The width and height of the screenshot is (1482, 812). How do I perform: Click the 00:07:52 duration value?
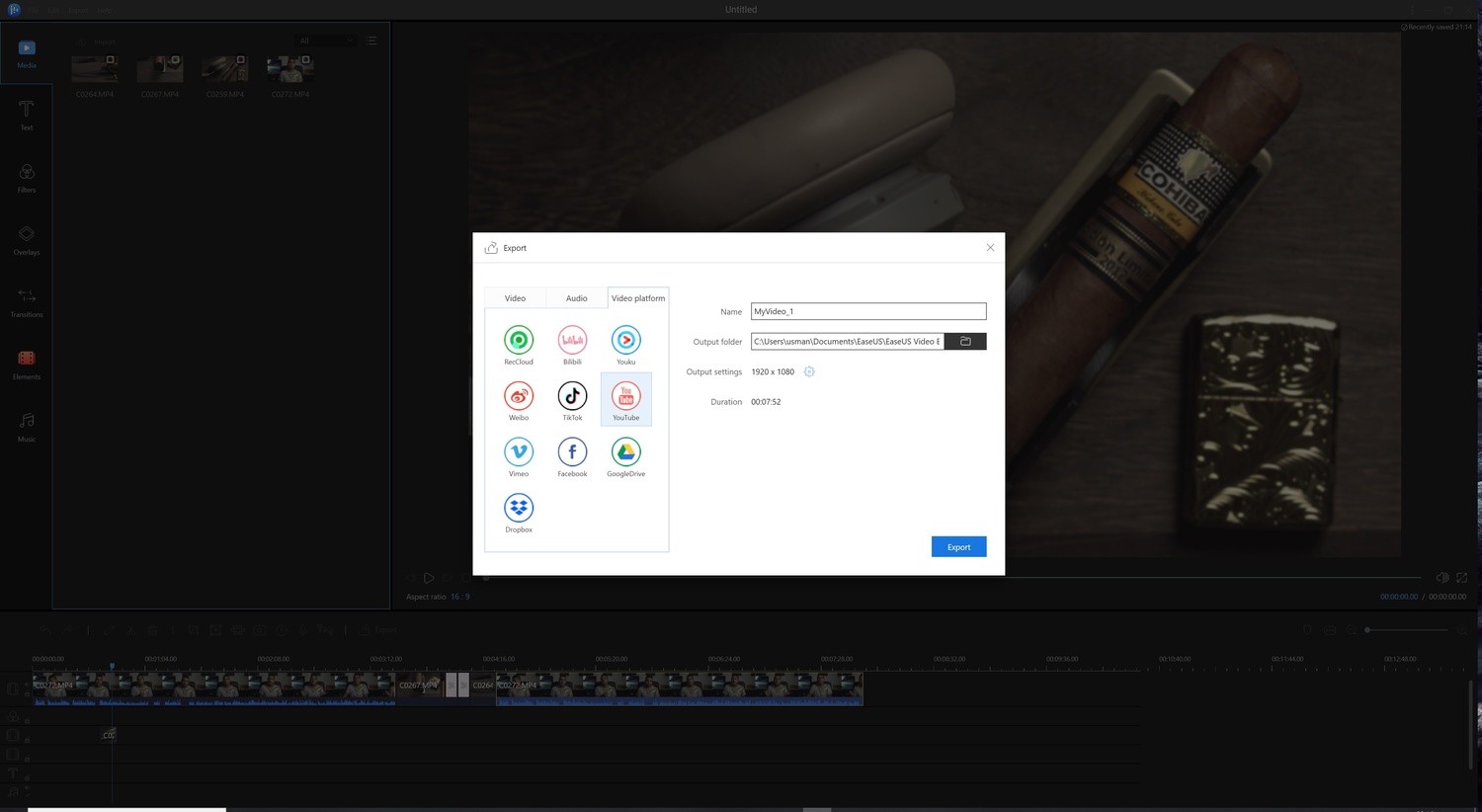click(766, 402)
